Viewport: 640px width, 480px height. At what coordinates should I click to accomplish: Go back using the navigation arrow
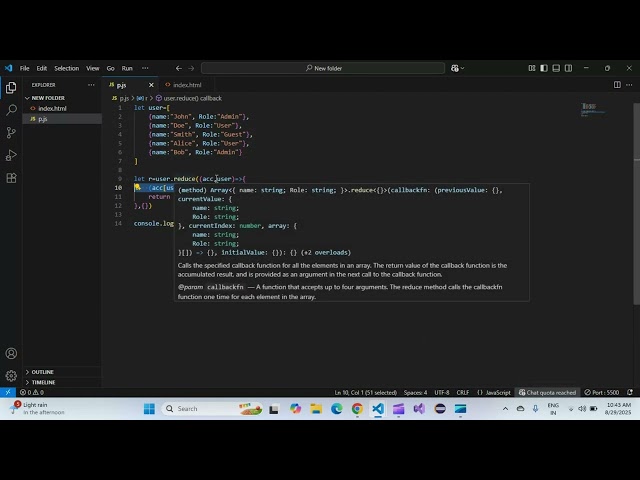178,68
